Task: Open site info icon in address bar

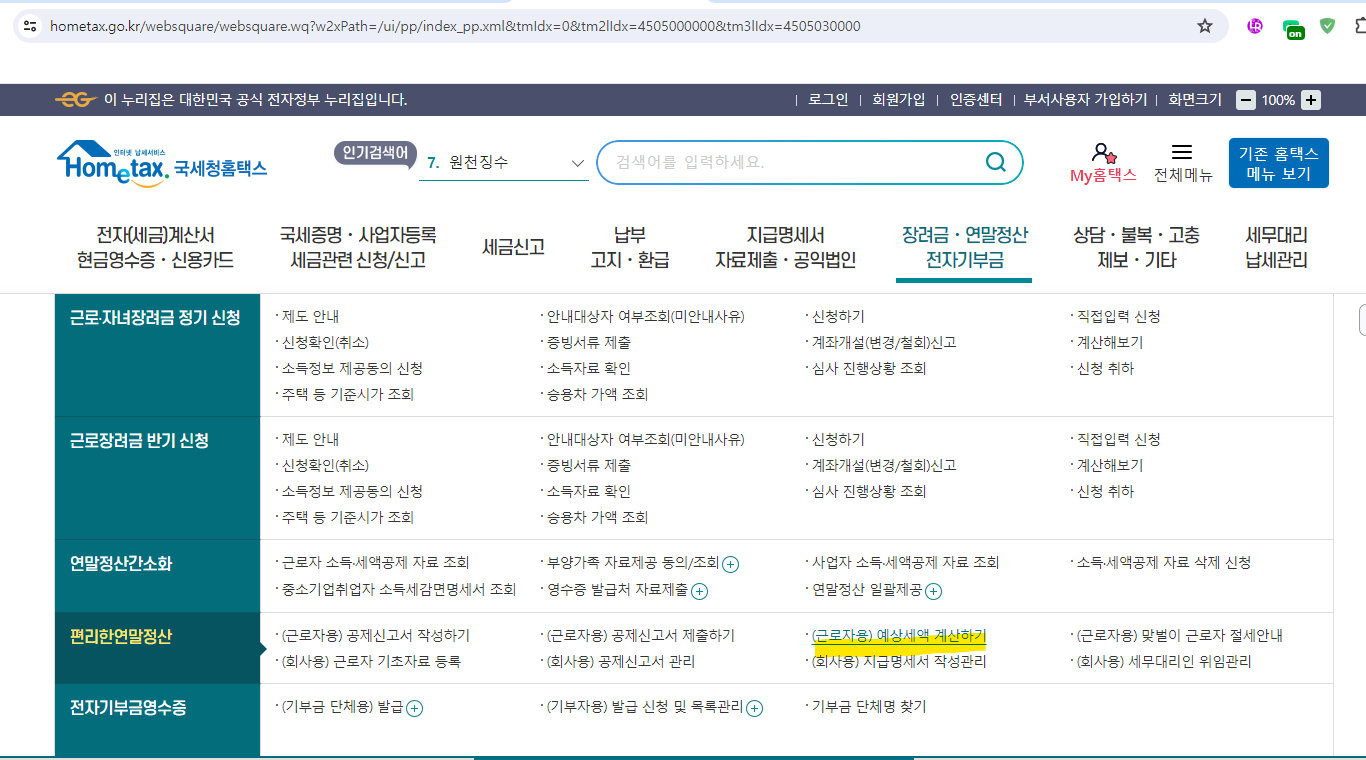Action: [30, 26]
